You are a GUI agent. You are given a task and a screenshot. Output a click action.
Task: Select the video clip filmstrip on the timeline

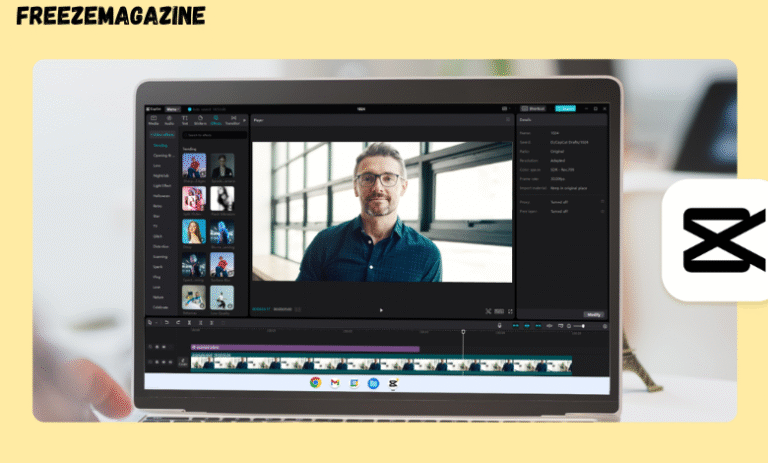pos(381,365)
